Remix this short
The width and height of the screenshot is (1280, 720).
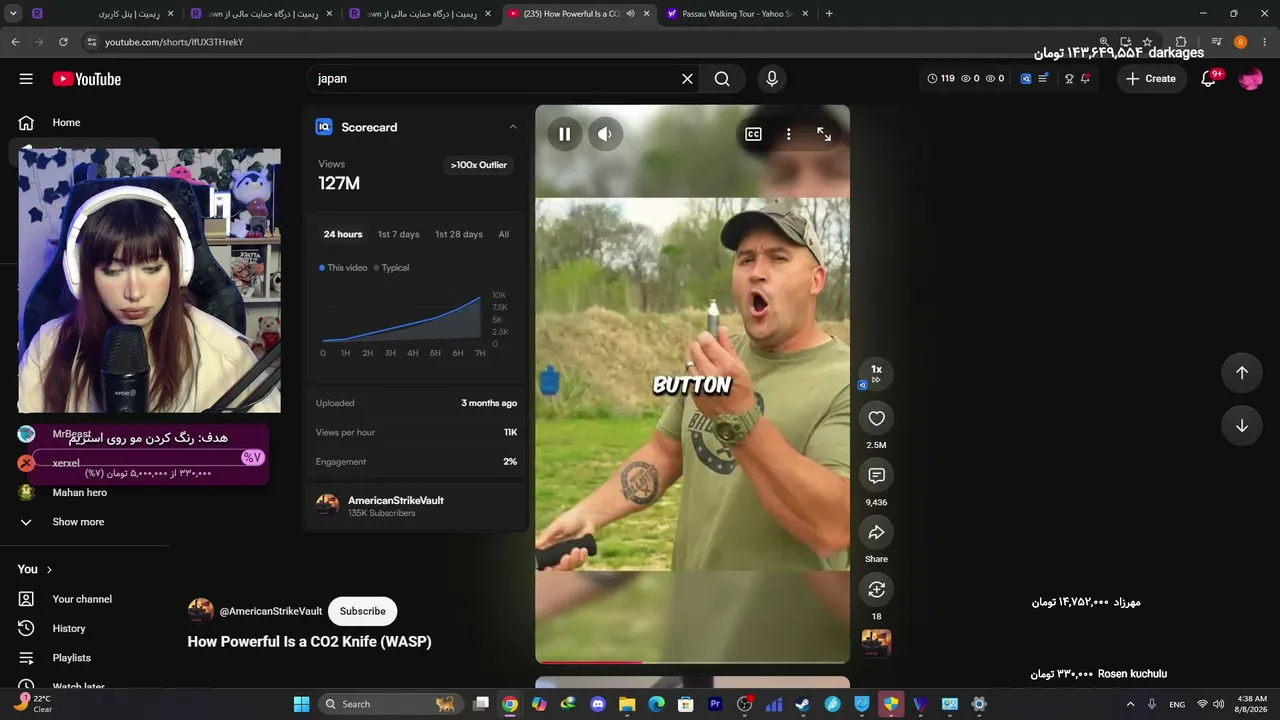pos(876,589)
